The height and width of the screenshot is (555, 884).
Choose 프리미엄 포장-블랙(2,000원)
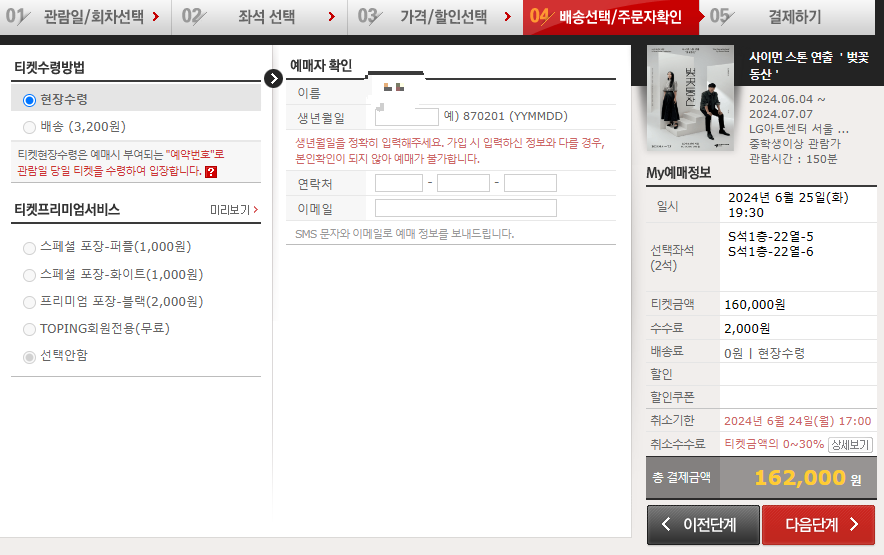pos(29,302)
